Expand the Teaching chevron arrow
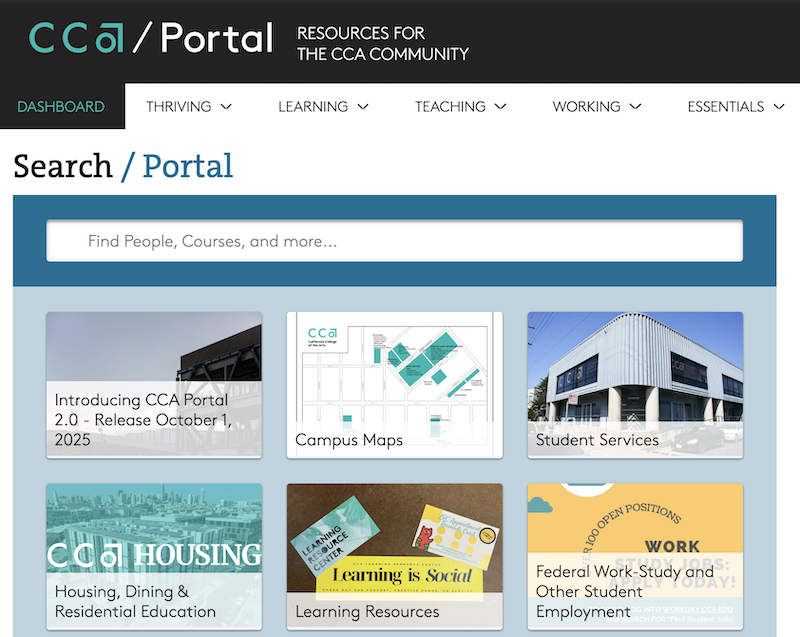This screenshot has height=637, width=800. [501, 107]
